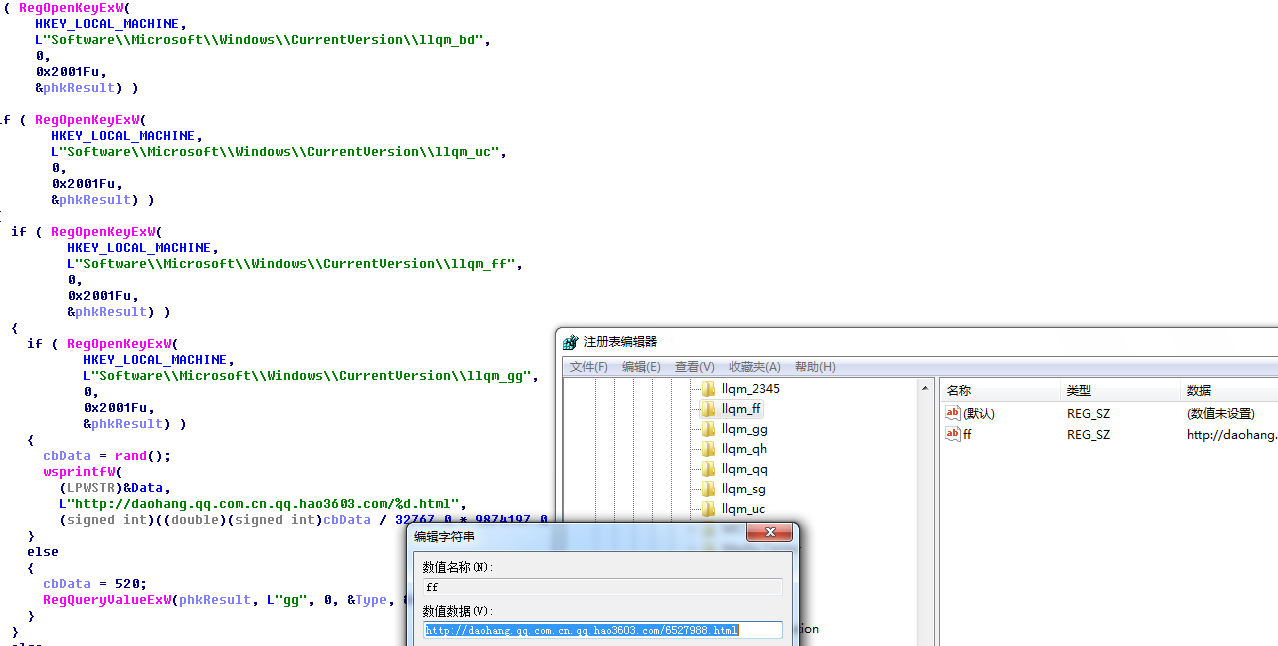Click the llqm_2345 folder icon
Image resolution: width=1278 pixels, height=646 pixels.
click(709, 389)
